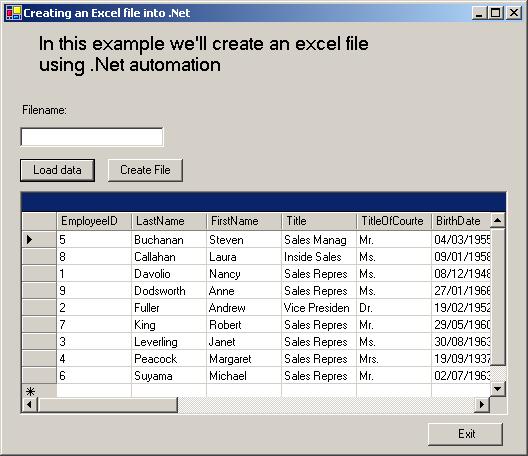The width and height of the screenshot is (528, 456).
Task: Click the cell containing Davolio
Action: (x=169, y=273)
